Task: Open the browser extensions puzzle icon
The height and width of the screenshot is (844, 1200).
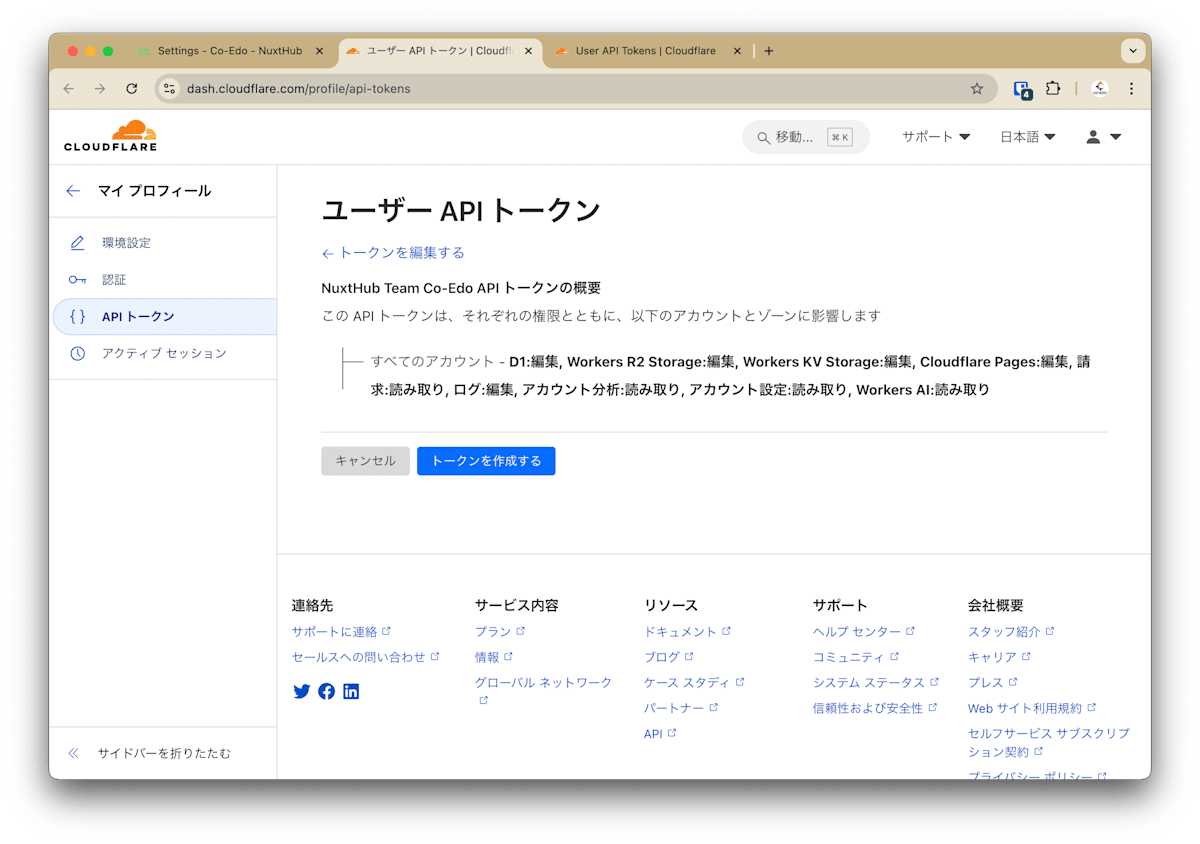Action: (x=1053, y=89)
